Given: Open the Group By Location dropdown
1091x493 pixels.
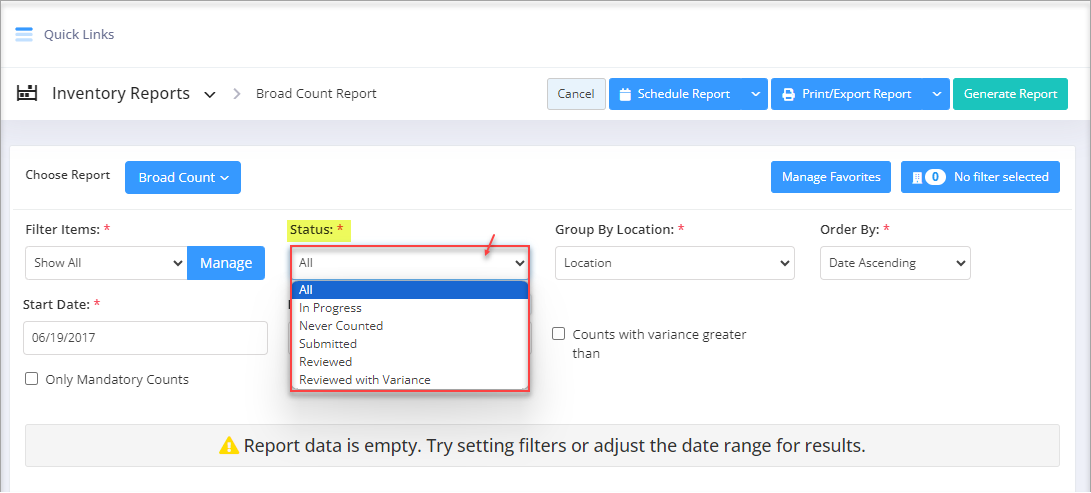Looking at the screenshot, I should point(674,263).
